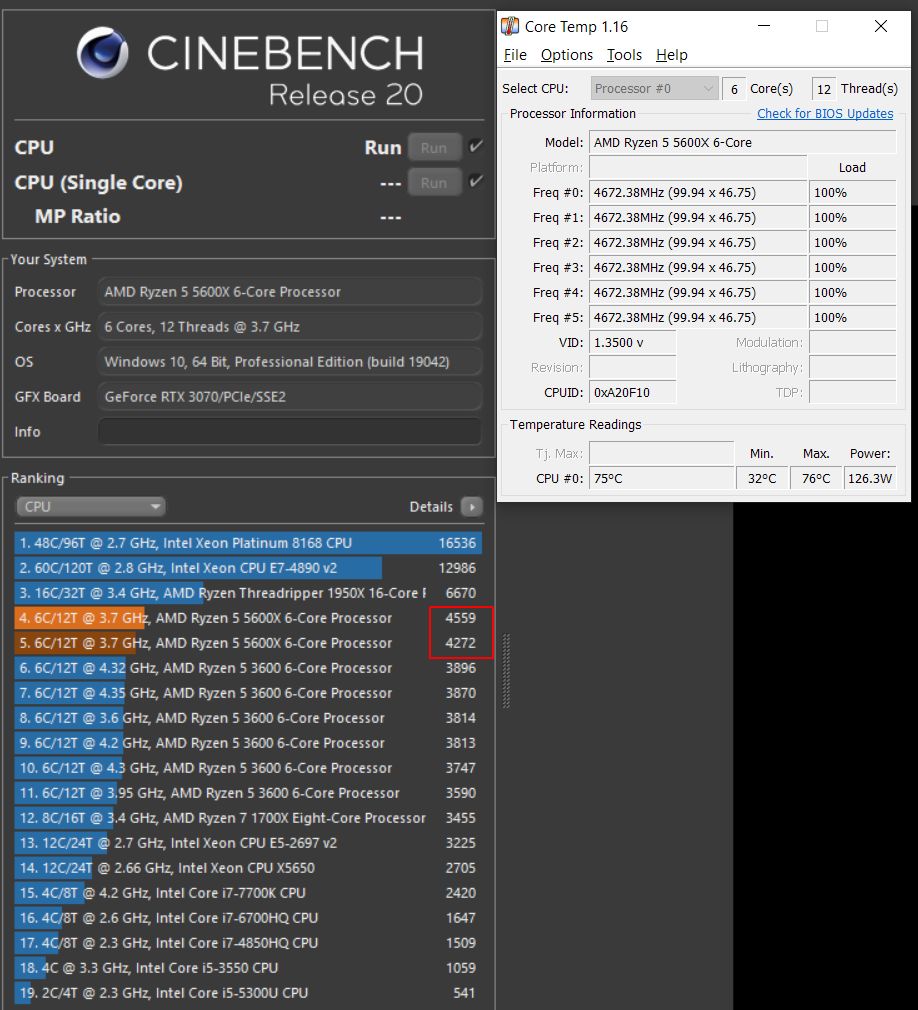Select ranking row 16 Core i7-6700HQ
Viewport: 918px width, 1010px height.
[x=248, y=918]
